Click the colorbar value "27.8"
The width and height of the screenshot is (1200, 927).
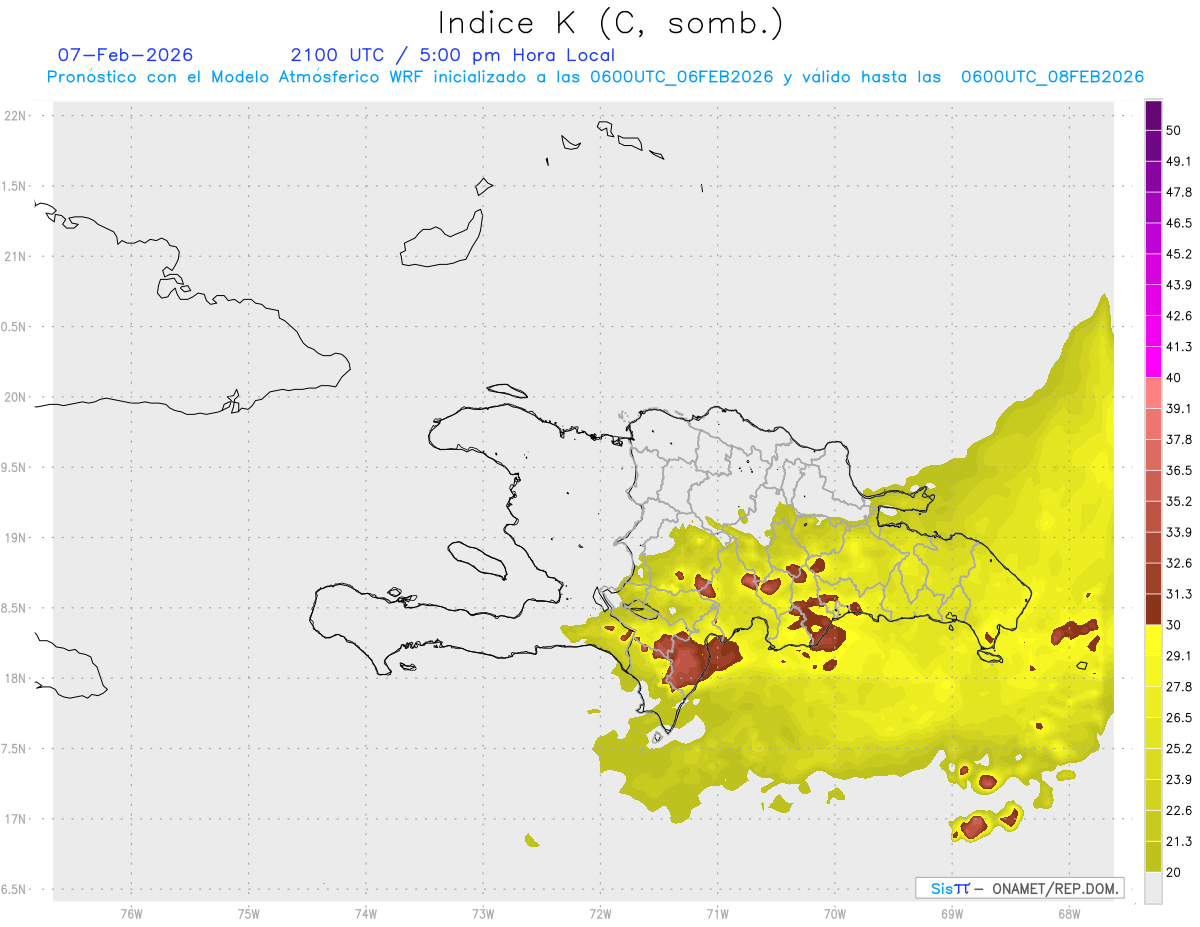(x=1179, y=687)
